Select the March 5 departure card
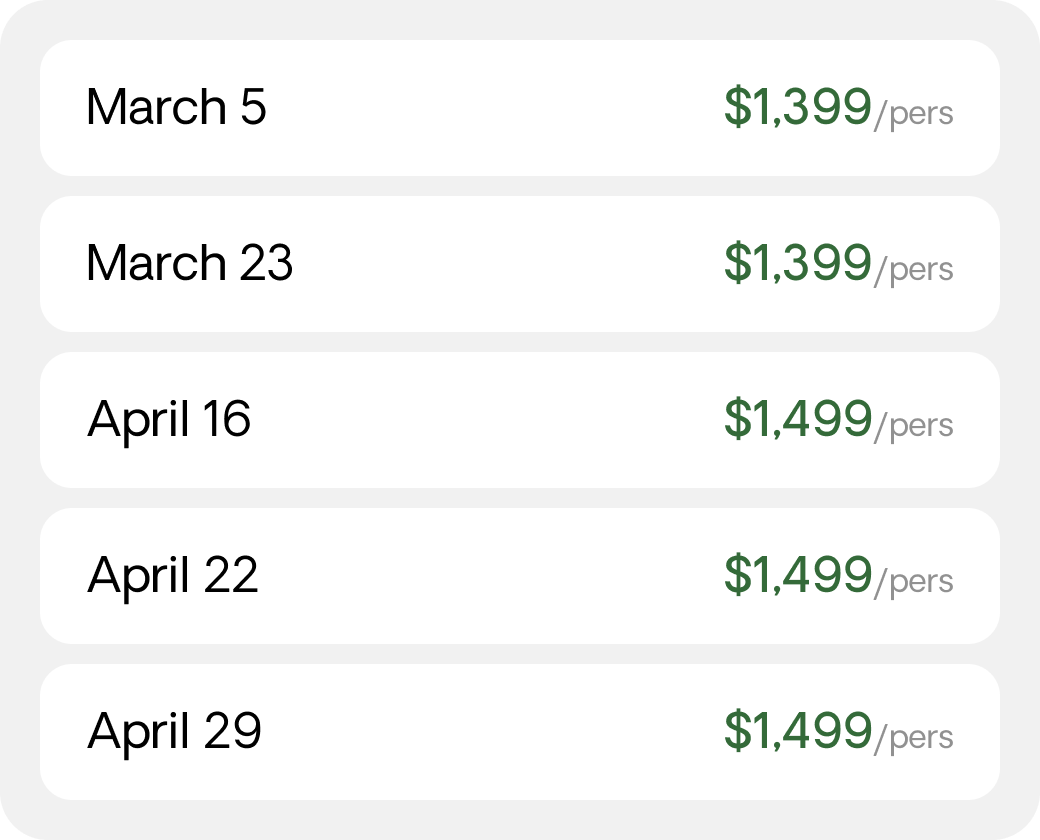This screenshot has height=840, width=1040. [520, 108]
